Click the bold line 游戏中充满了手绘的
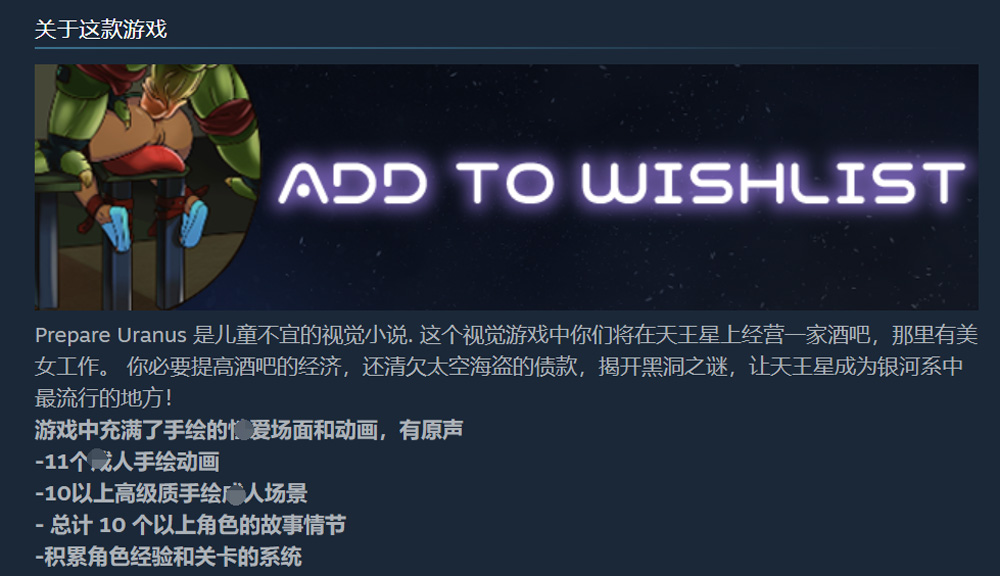This screenshot has width=1000, height=576. [x=249, y=430]
